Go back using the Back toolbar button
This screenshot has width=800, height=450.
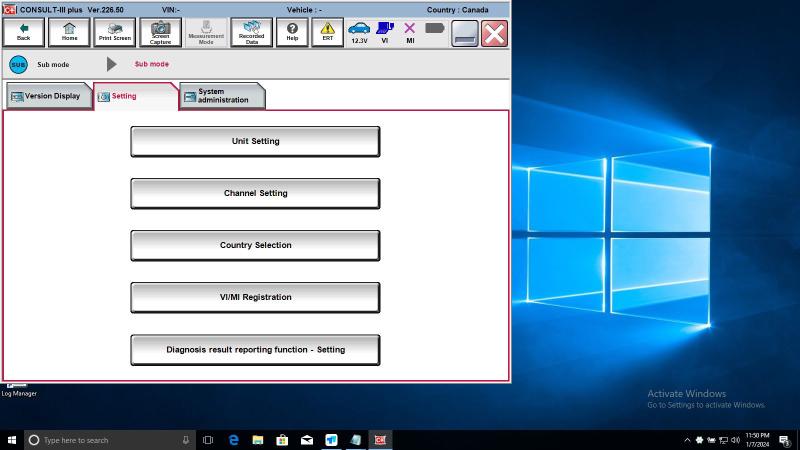pos(23,33)
